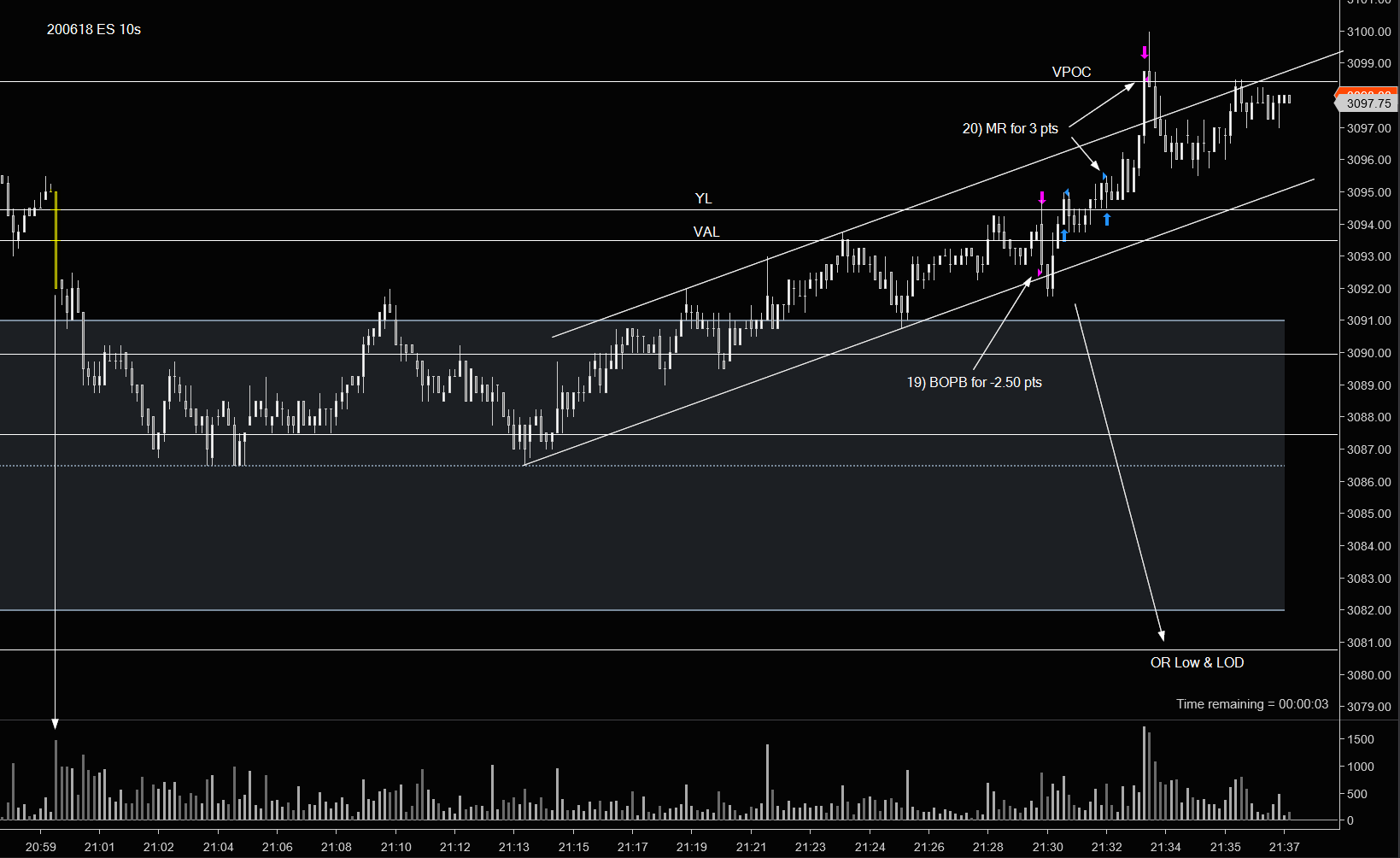
Task: Click 3099.00 on the price axis
Action: click(1369, 63)
